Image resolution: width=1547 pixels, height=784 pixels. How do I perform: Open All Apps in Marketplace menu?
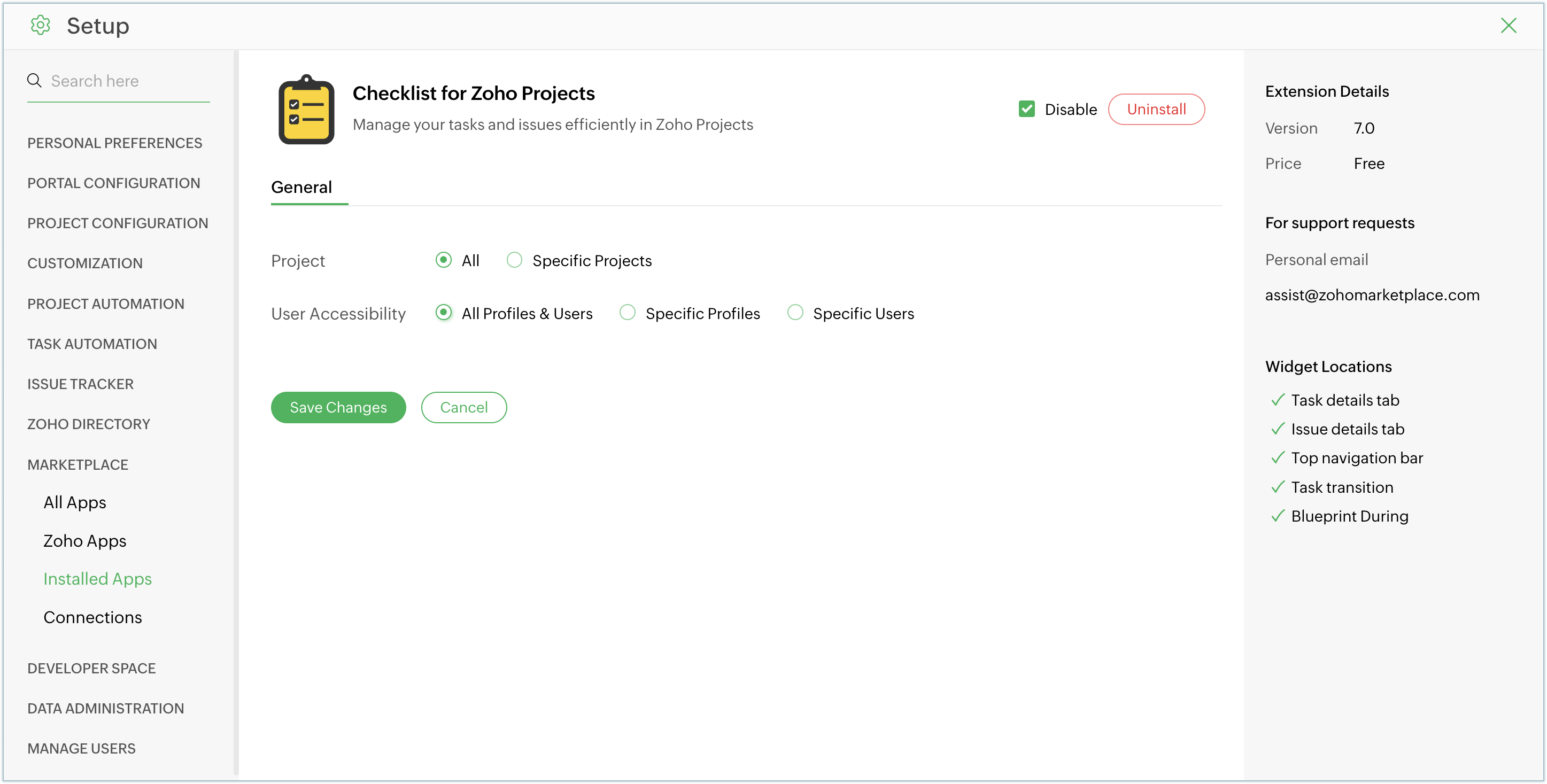click(74, 502)
